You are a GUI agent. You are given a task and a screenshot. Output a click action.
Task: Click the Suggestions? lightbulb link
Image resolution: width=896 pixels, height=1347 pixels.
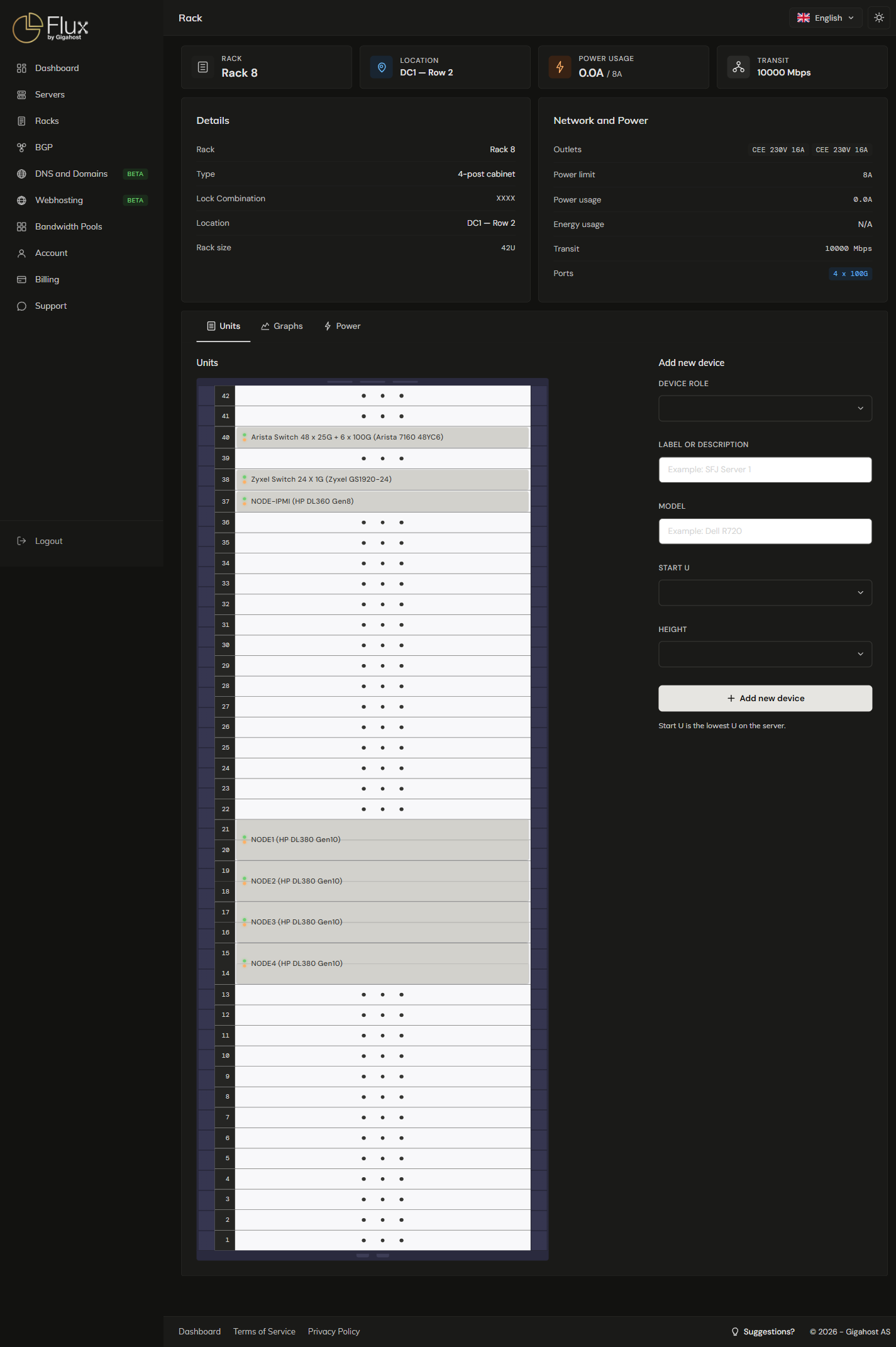763,1331
